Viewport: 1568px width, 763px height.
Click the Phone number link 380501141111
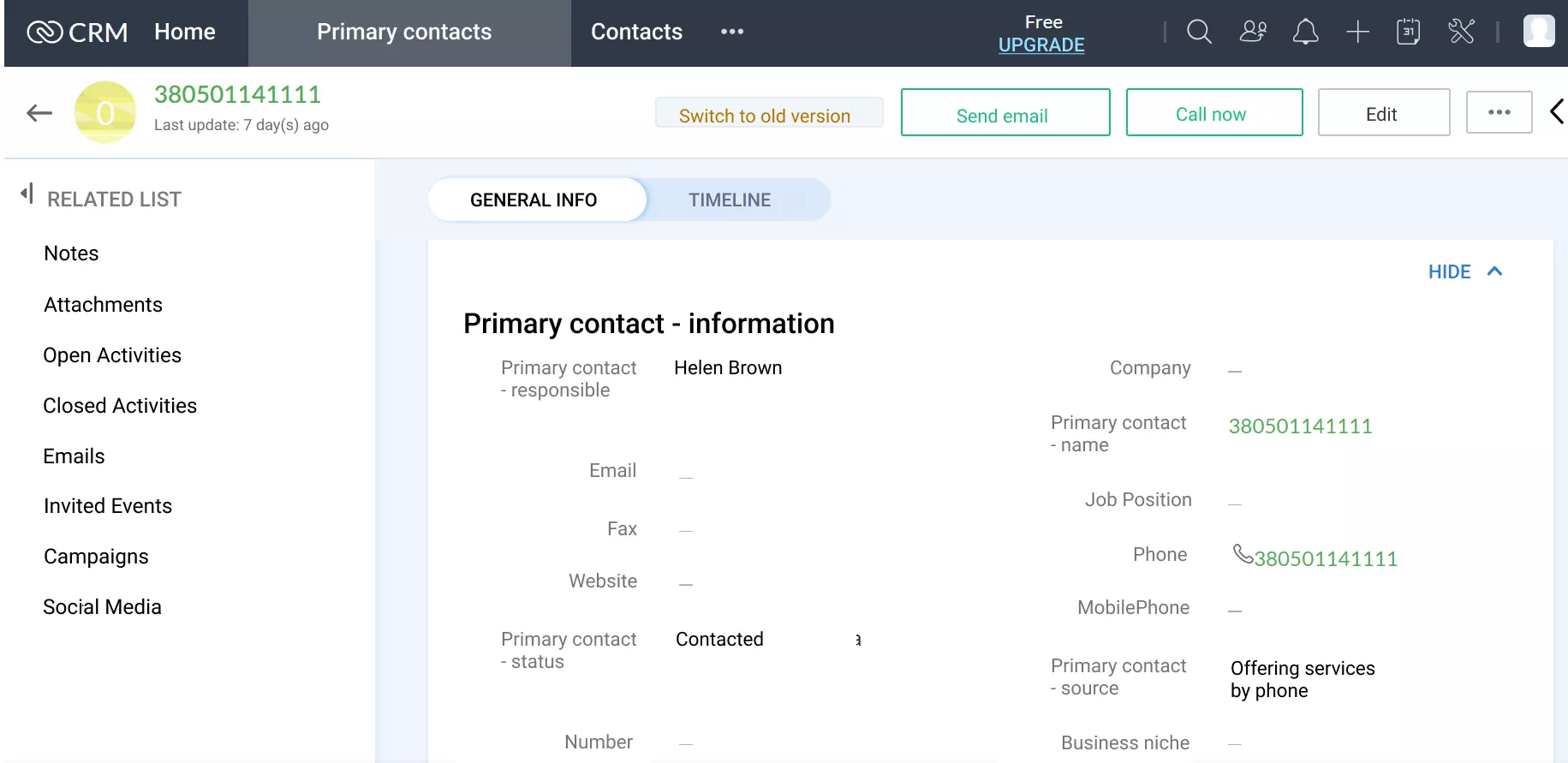1326,559
